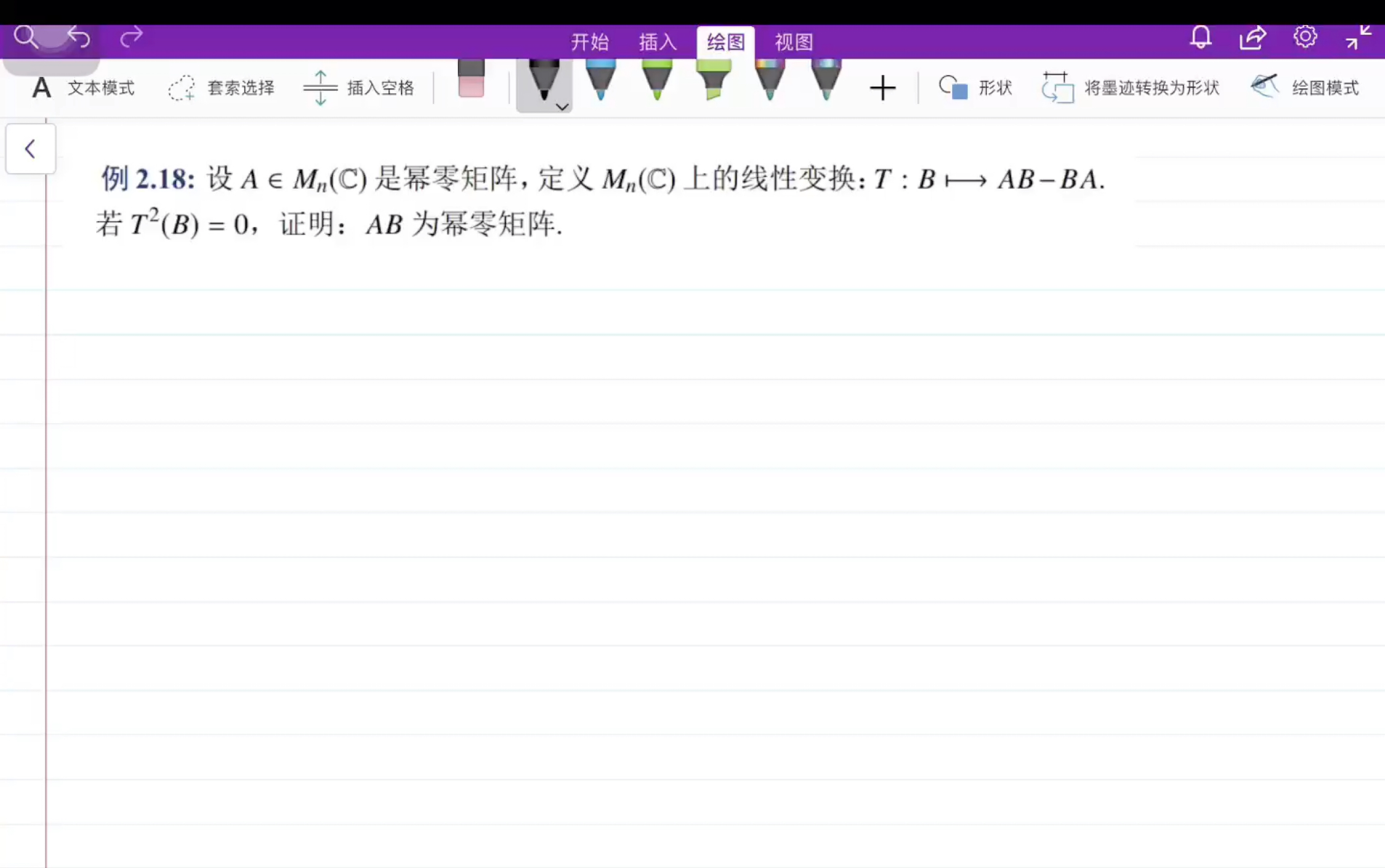Undo the last action

click(x=79, y=37)
